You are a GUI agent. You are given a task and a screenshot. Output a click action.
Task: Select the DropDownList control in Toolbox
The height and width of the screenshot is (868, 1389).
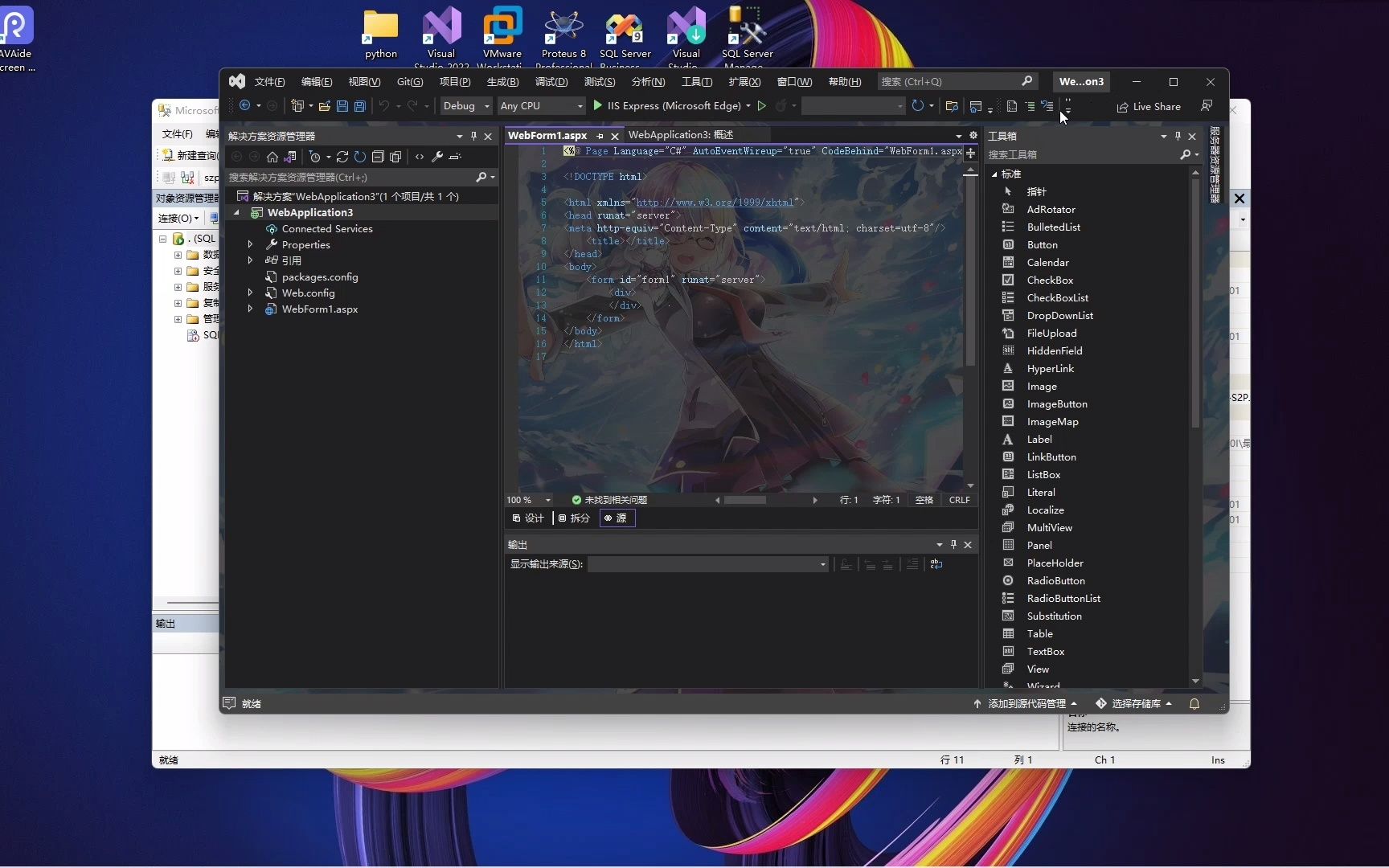[x=1059, y=315]
